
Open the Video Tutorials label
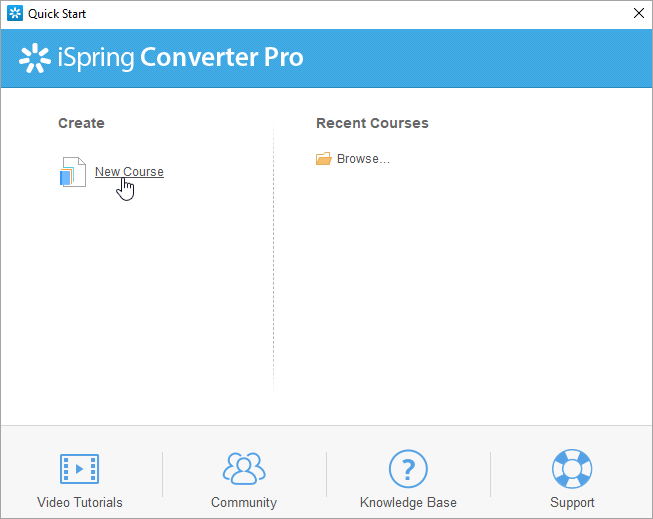80,502
